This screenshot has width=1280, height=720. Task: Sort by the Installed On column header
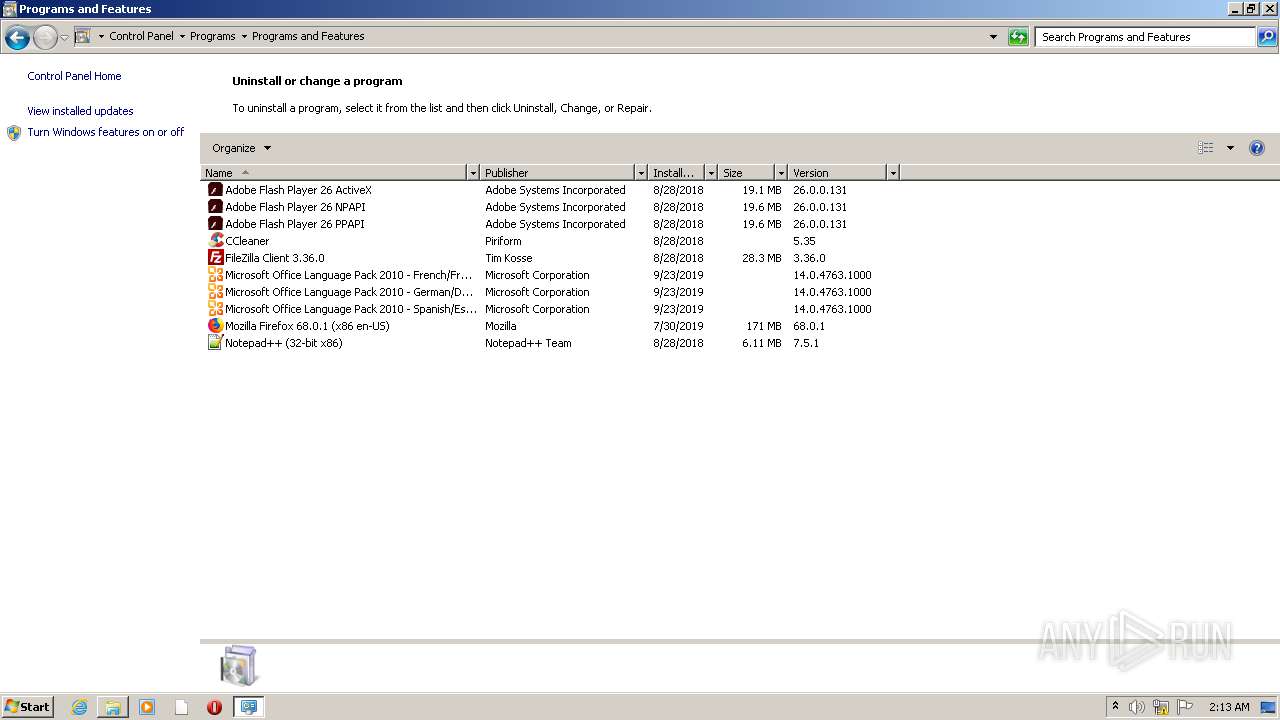(x=676, y=173)
